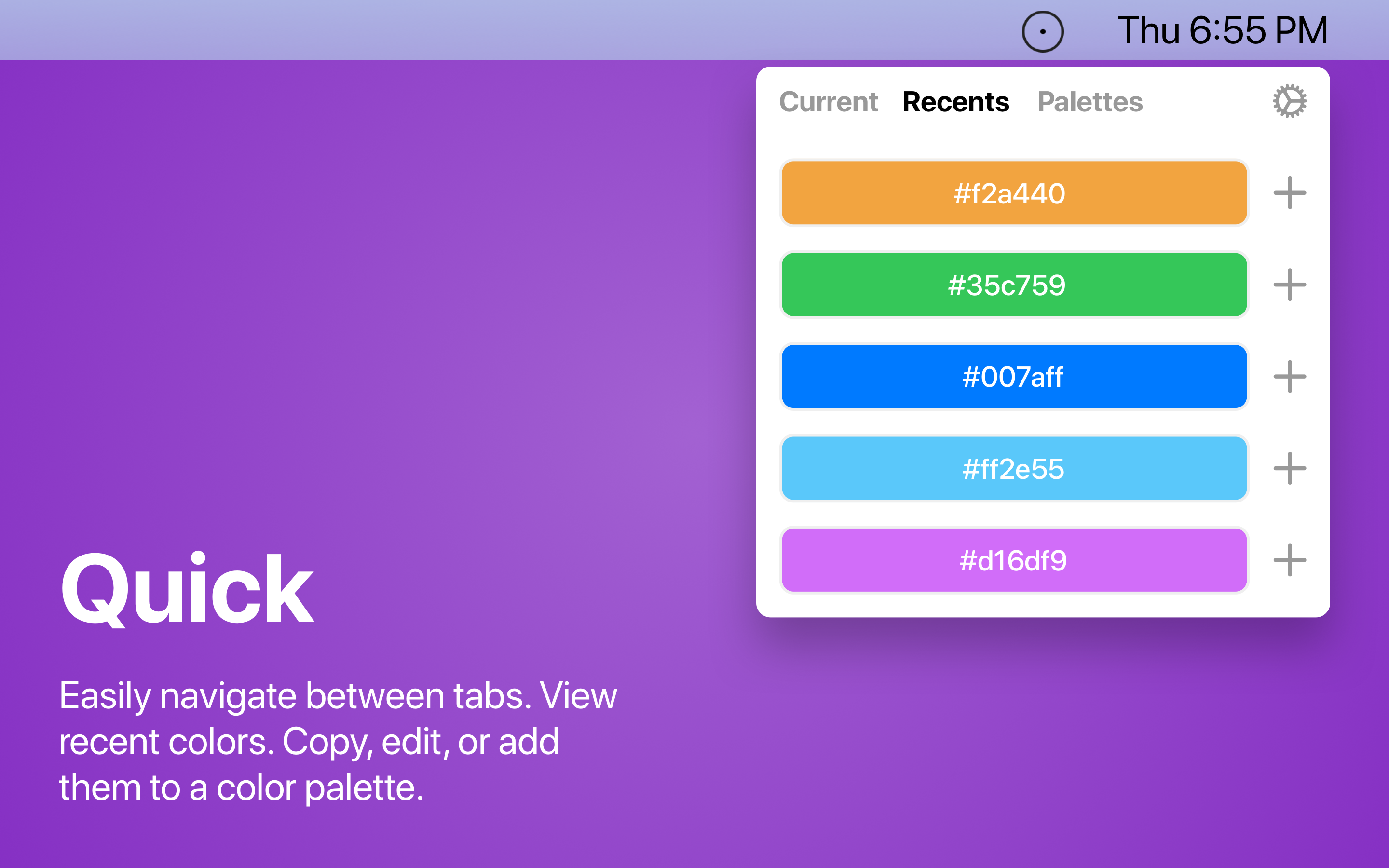Add #d16df9 to a palette via plus icon
The height and width of the screenshot is (868, 1389).
1290,560
